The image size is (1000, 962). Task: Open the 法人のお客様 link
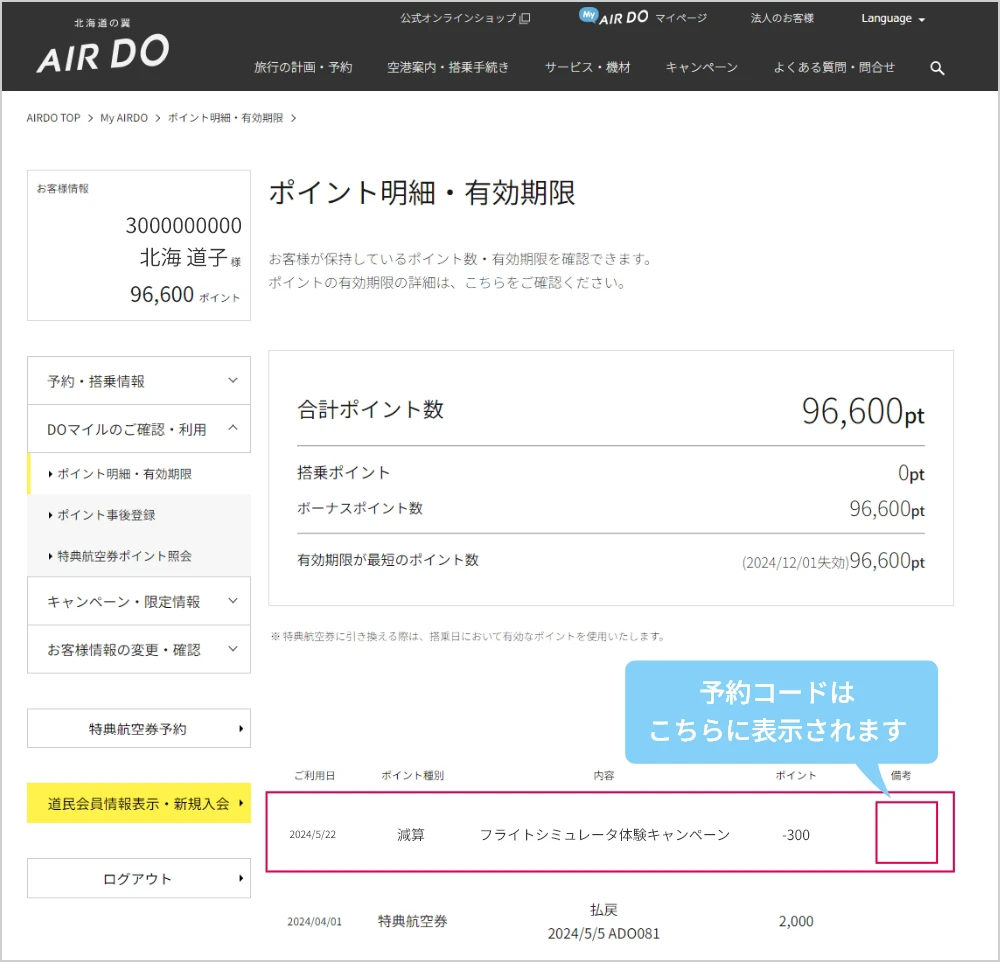click(x=782, y=18)
